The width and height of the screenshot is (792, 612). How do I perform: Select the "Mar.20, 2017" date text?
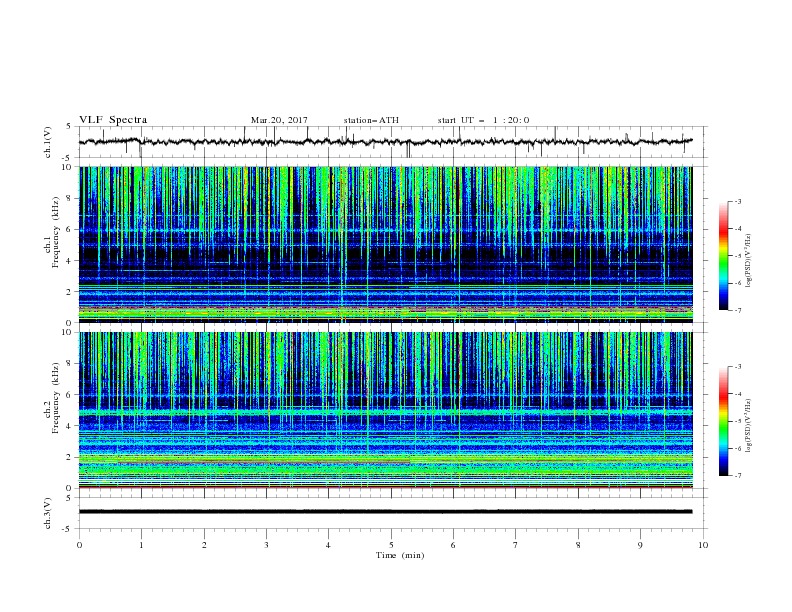(x=279, y=120)
